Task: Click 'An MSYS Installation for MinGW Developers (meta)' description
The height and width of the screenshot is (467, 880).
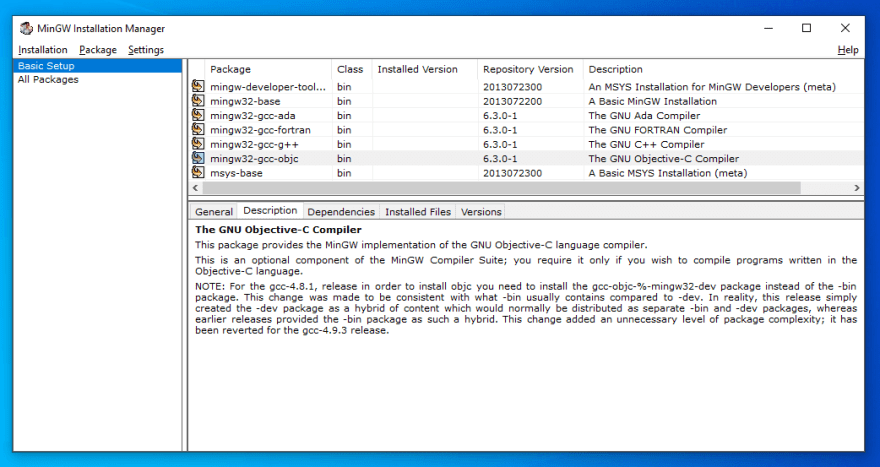Action: click(712, 87)
